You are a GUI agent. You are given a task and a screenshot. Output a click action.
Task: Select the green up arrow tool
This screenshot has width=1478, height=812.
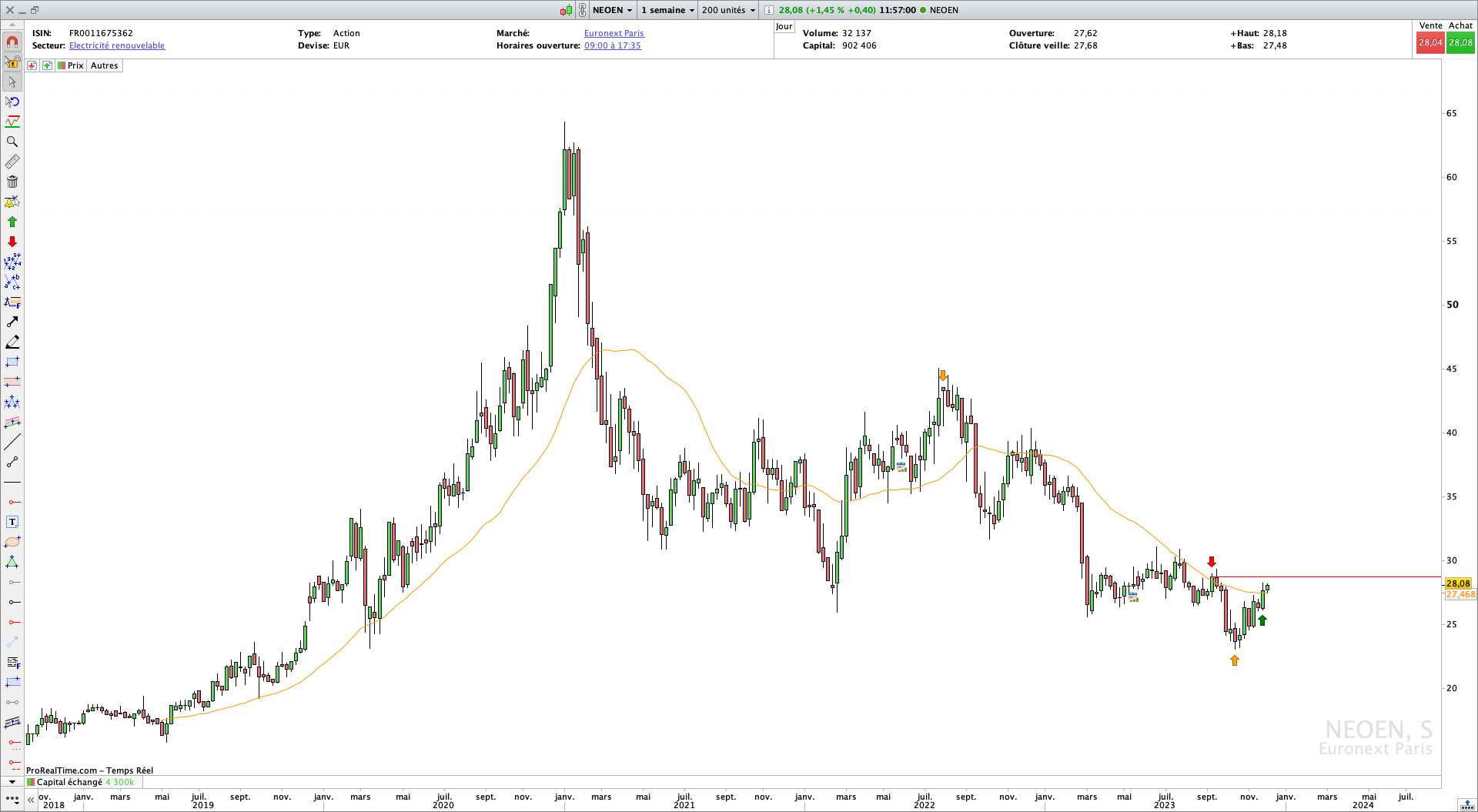tap(12, 222)
